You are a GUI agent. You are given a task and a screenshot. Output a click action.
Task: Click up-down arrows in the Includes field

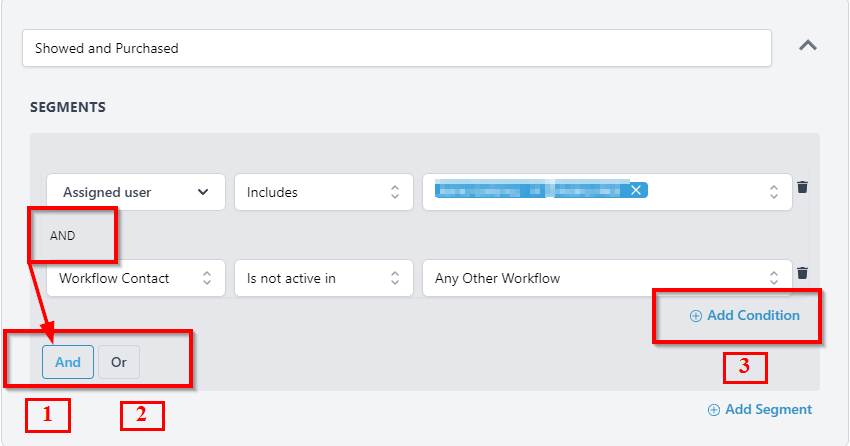tap(395, 192)
